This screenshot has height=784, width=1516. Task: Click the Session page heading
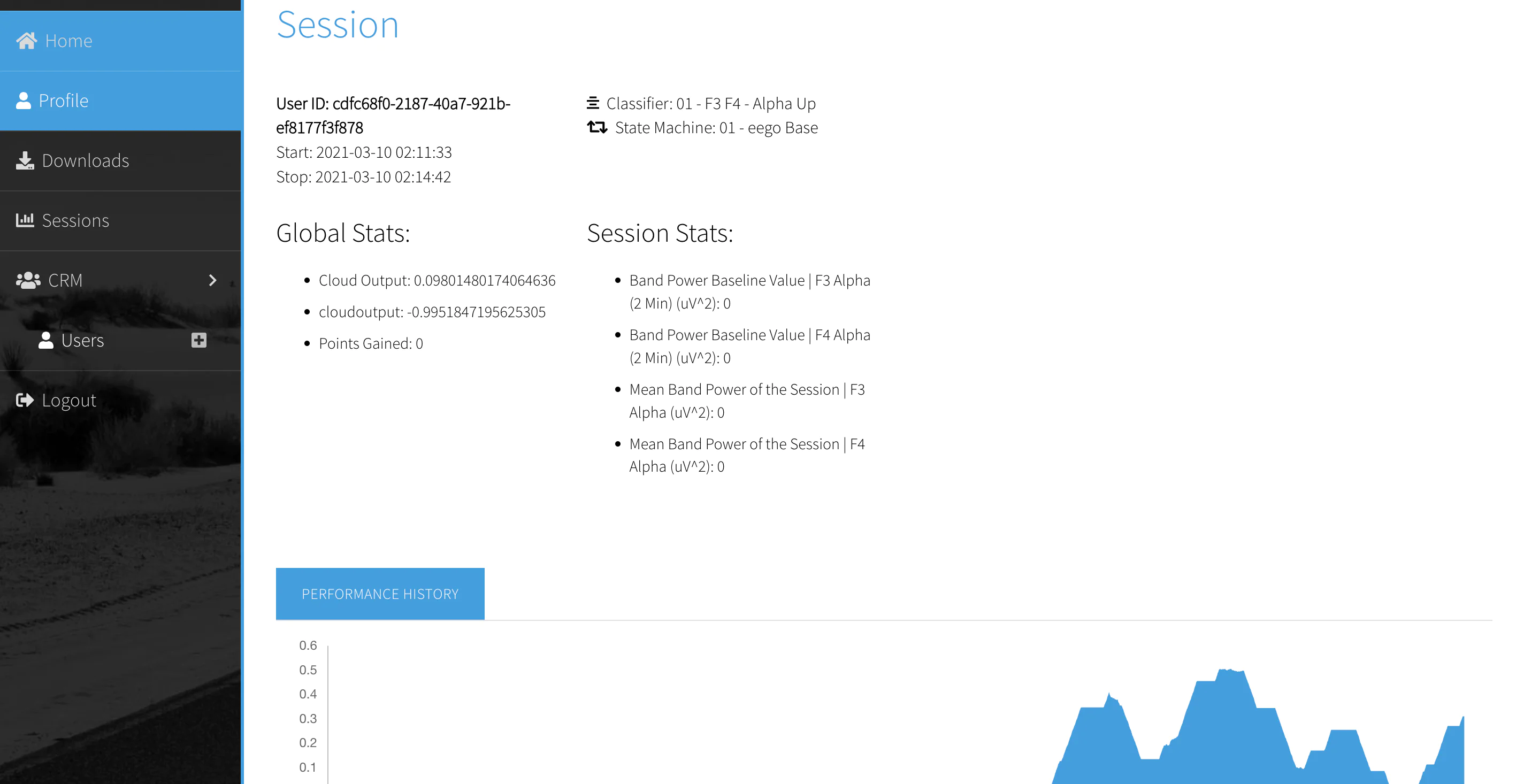(x=337, y=25)
